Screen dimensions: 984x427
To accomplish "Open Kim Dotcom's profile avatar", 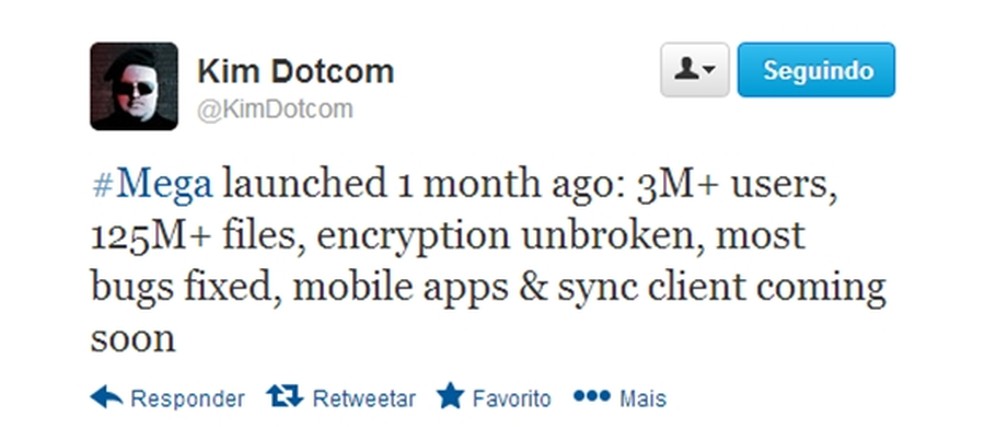I will click(x=134, y=86).
